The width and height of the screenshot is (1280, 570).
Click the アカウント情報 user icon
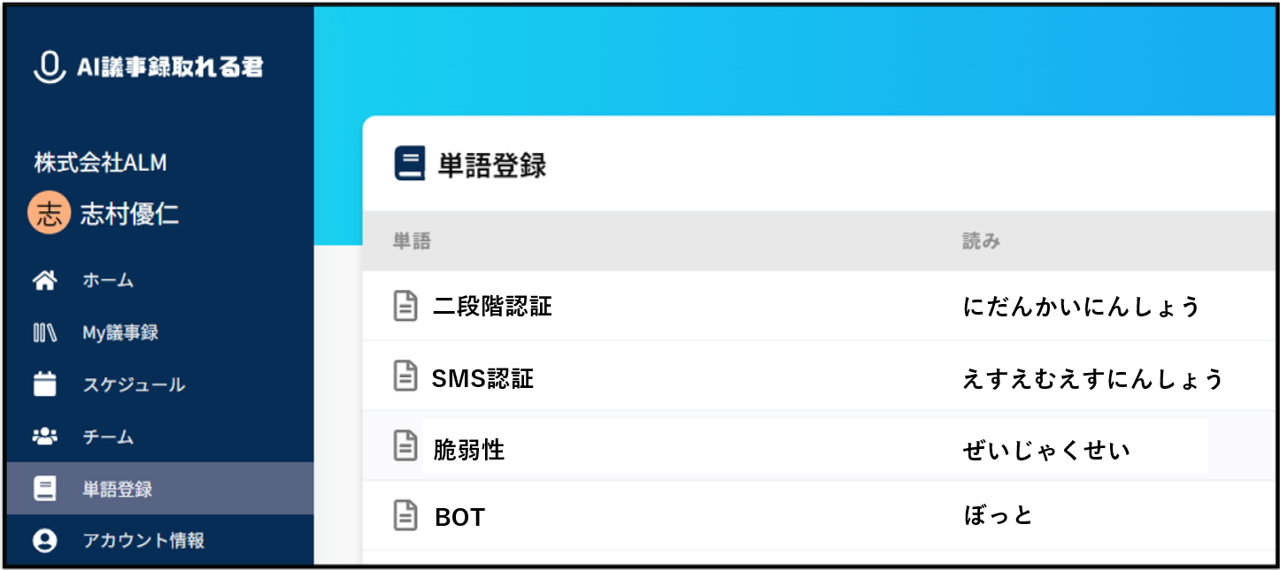coord(45,541)
